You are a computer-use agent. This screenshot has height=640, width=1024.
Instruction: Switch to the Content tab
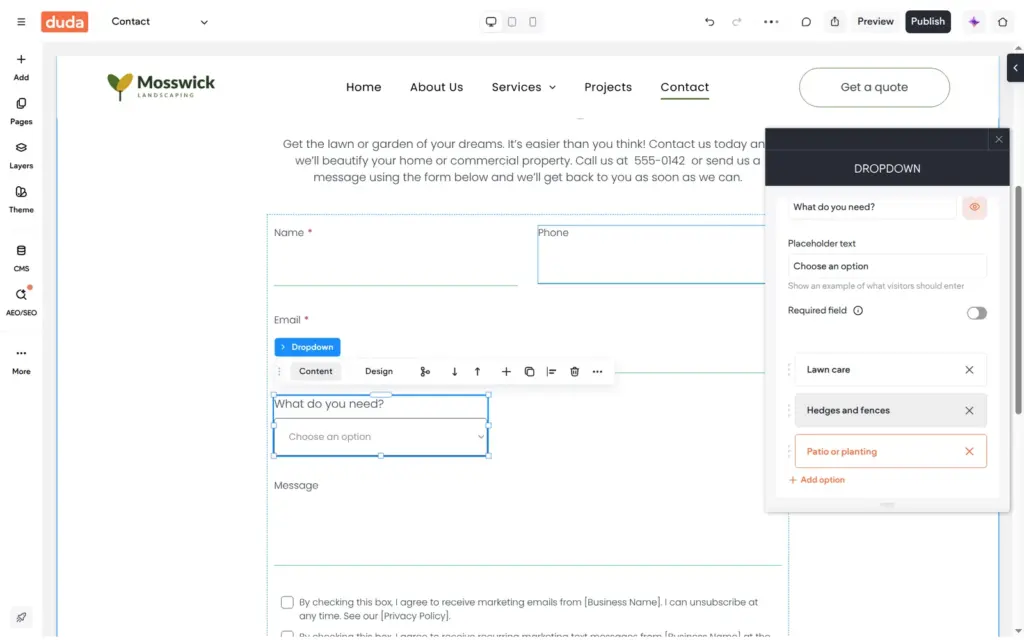[315, 372]
